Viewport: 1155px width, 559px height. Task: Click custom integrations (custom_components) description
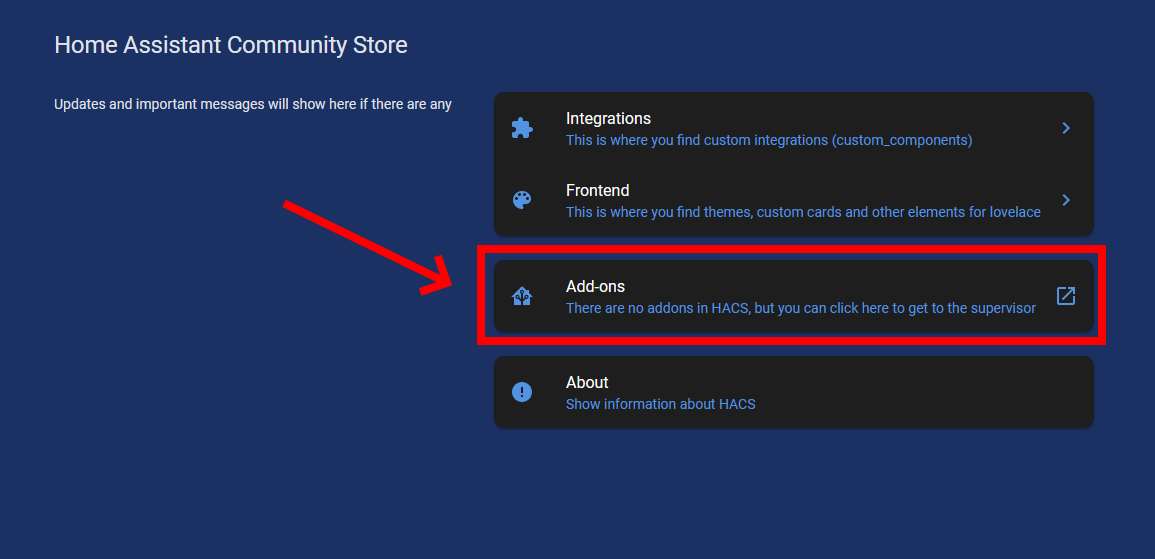click(x=769, y=140)
